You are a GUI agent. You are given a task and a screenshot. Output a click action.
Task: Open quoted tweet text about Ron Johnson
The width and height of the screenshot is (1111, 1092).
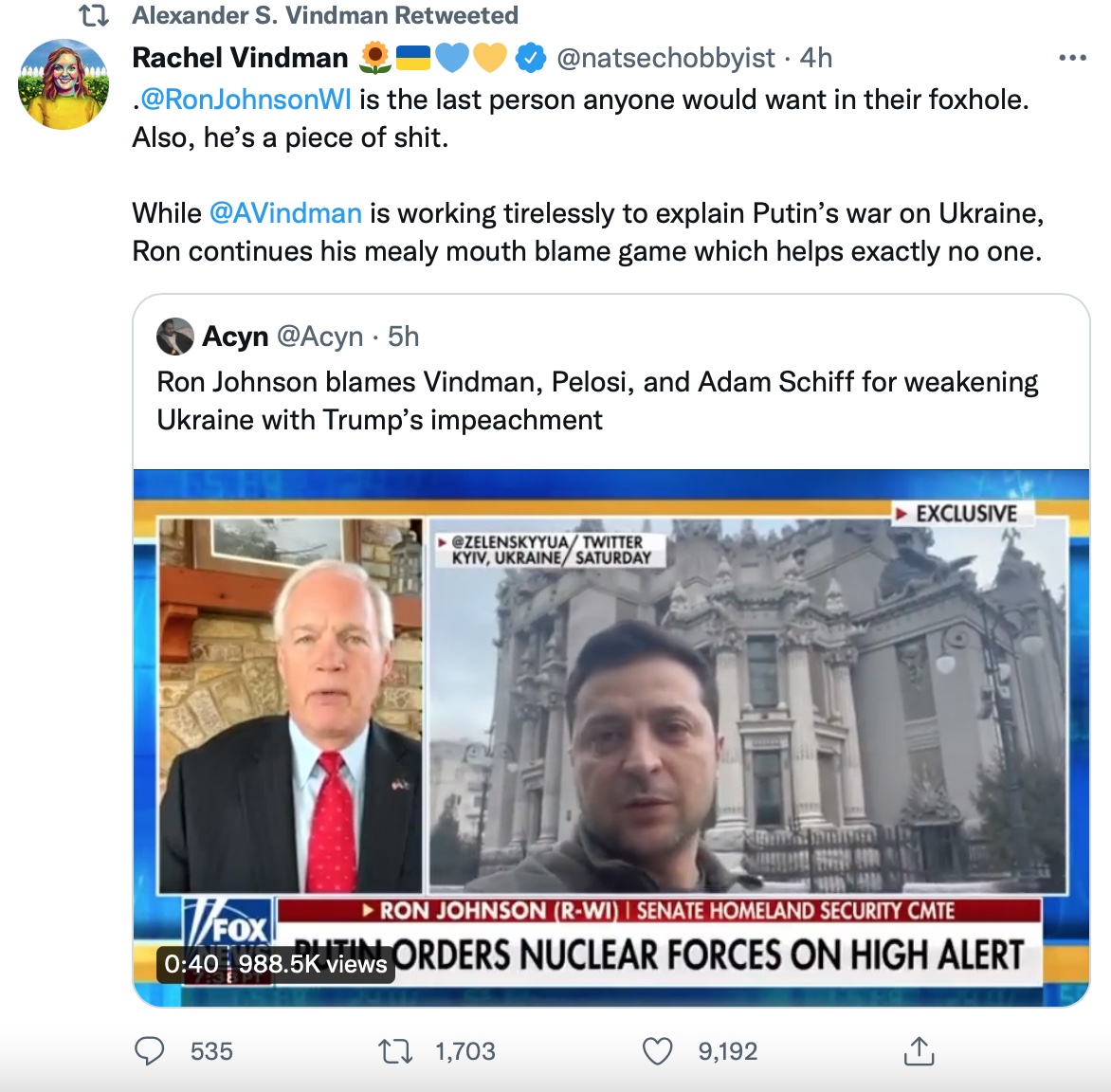597,400
